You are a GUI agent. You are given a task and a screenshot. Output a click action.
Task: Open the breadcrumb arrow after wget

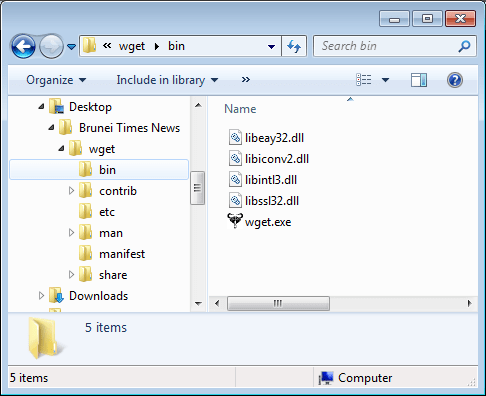pyautogui.click(x=157, y=46)
